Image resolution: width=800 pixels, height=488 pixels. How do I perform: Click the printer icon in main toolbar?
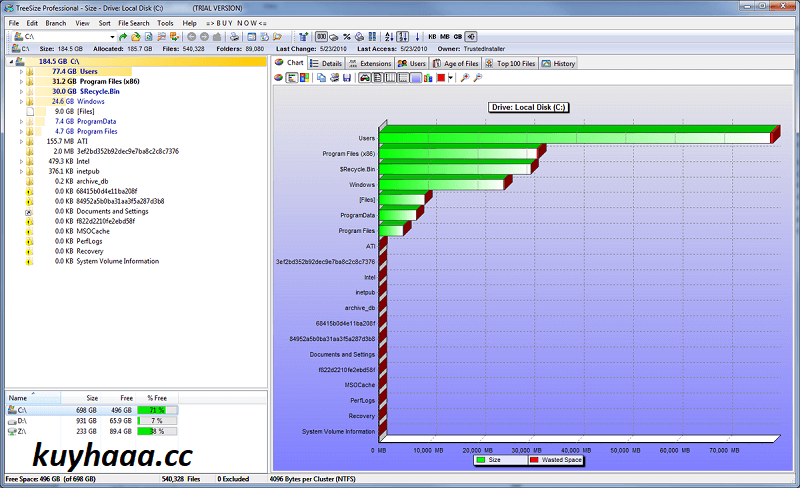[234, 37]
